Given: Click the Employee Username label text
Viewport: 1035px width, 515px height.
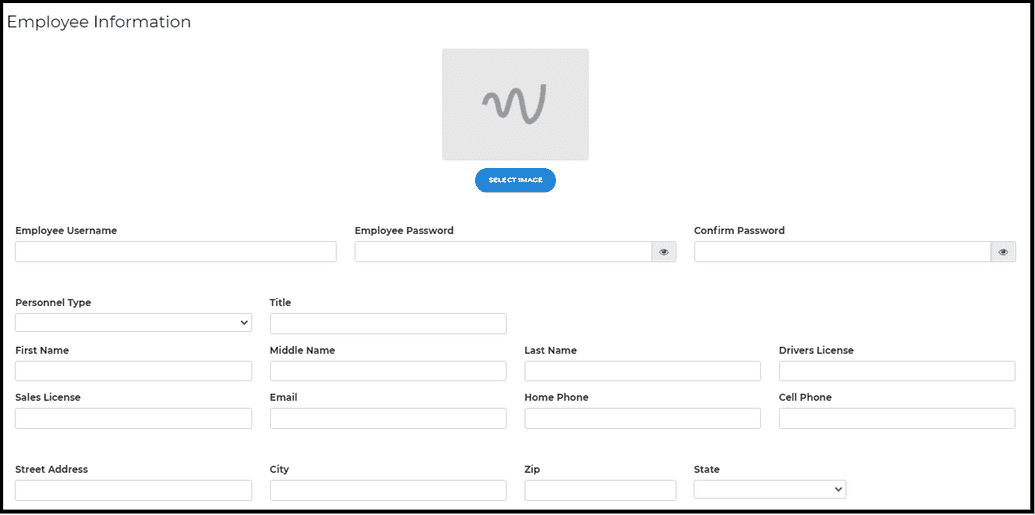Looking at the screenshot, I should 66,230.
